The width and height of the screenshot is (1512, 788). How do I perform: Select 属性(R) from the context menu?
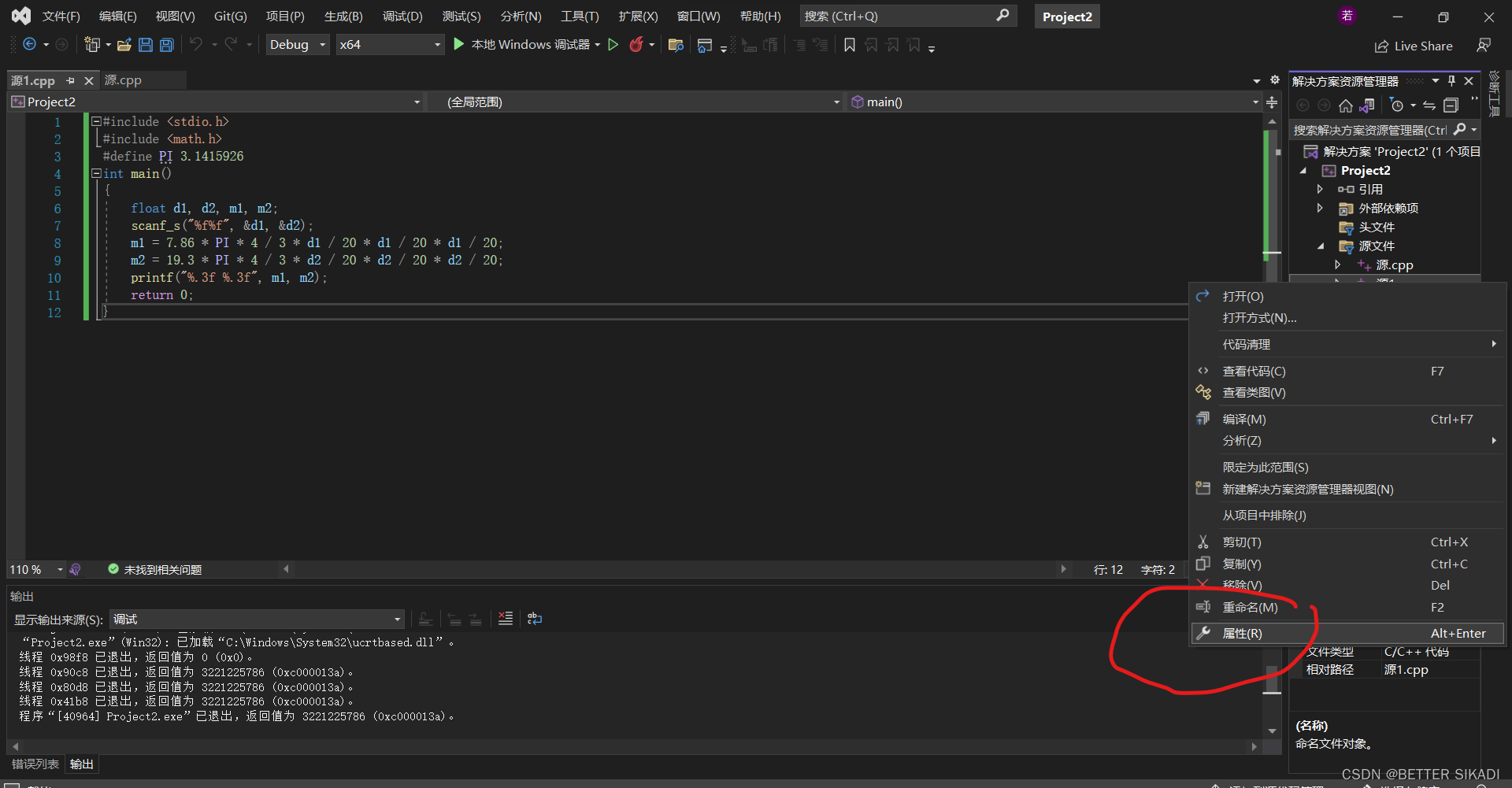click(1347, 633)
